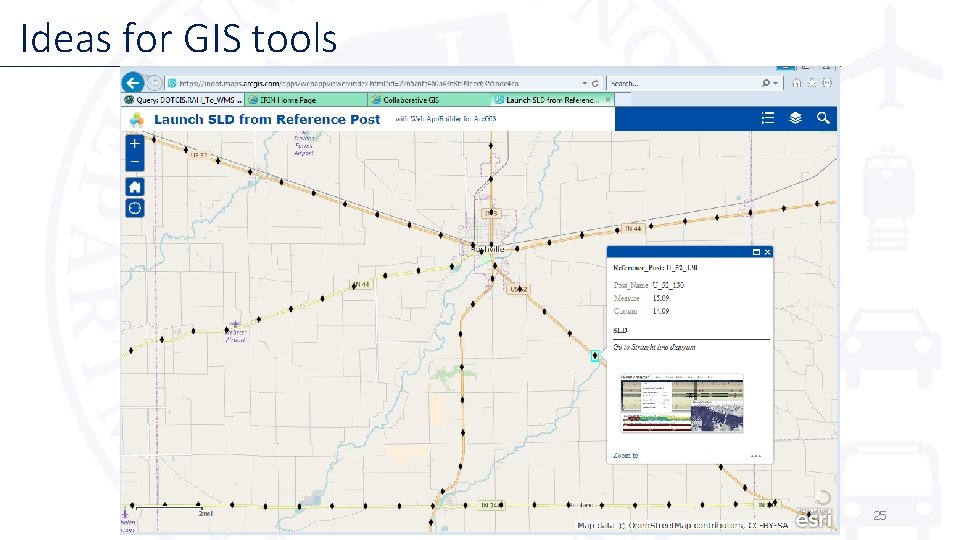Close the Launch SLD from Reference tab
The height and width of the screenshot is (540, 960).
(x=608, y=99)
